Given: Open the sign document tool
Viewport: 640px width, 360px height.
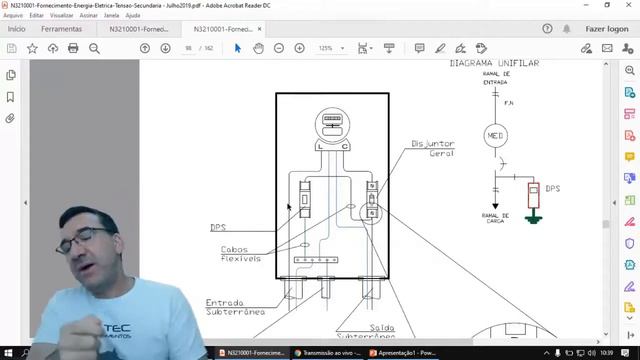Looking at the screenshot, I should tap(460, 49).
